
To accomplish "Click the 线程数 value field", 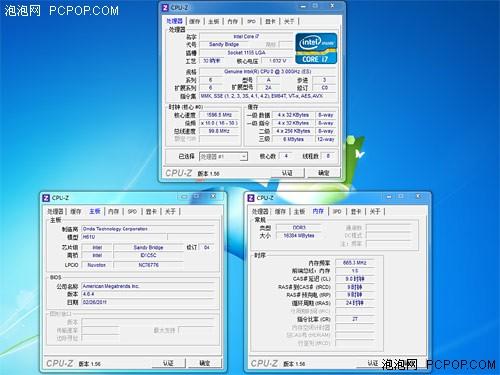I will tap(328, 156).
